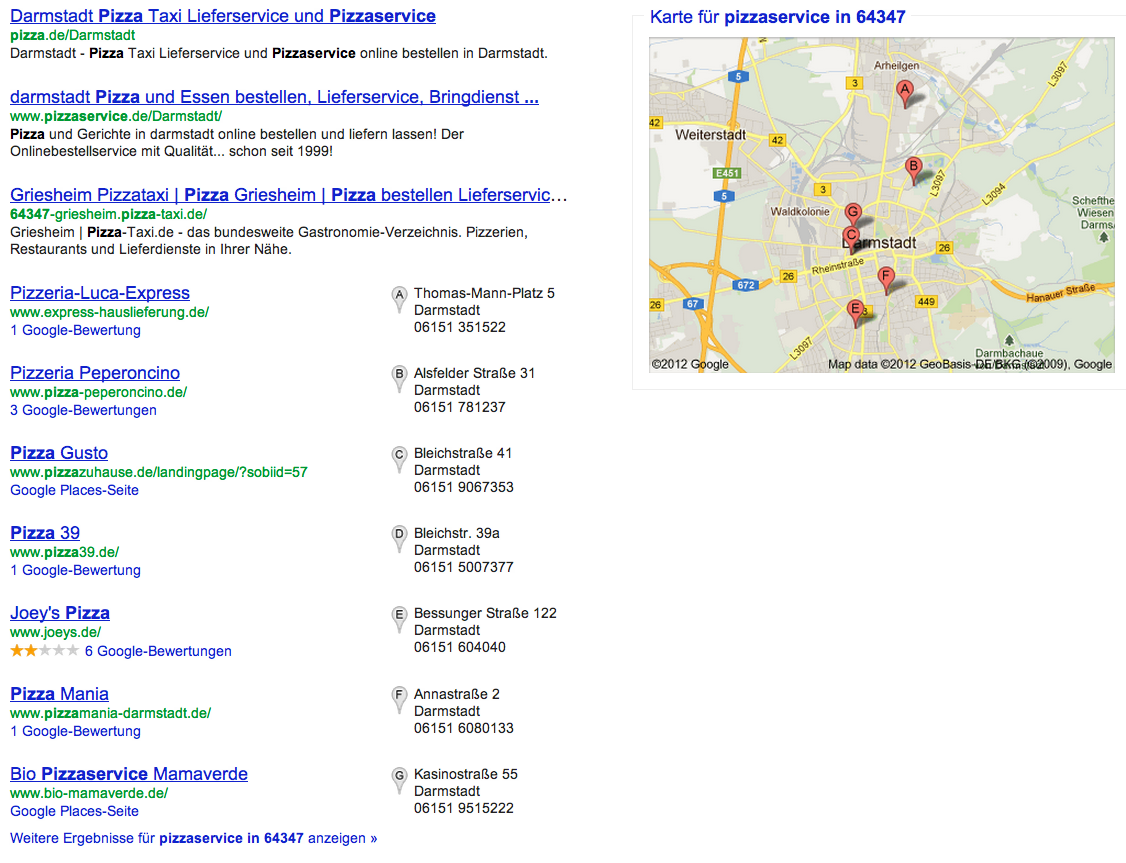Open the Pizza 39 result title

(45, 533)
